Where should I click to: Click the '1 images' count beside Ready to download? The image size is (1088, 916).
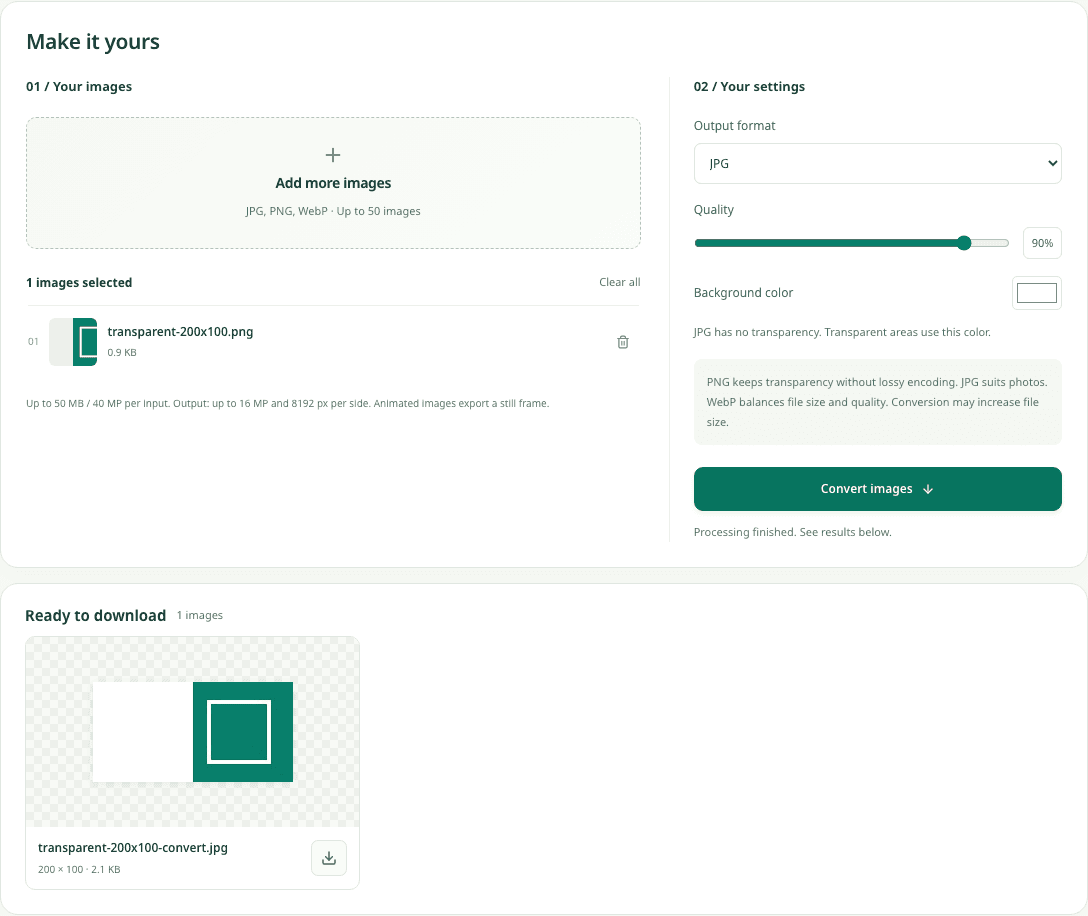pos(200,616)
